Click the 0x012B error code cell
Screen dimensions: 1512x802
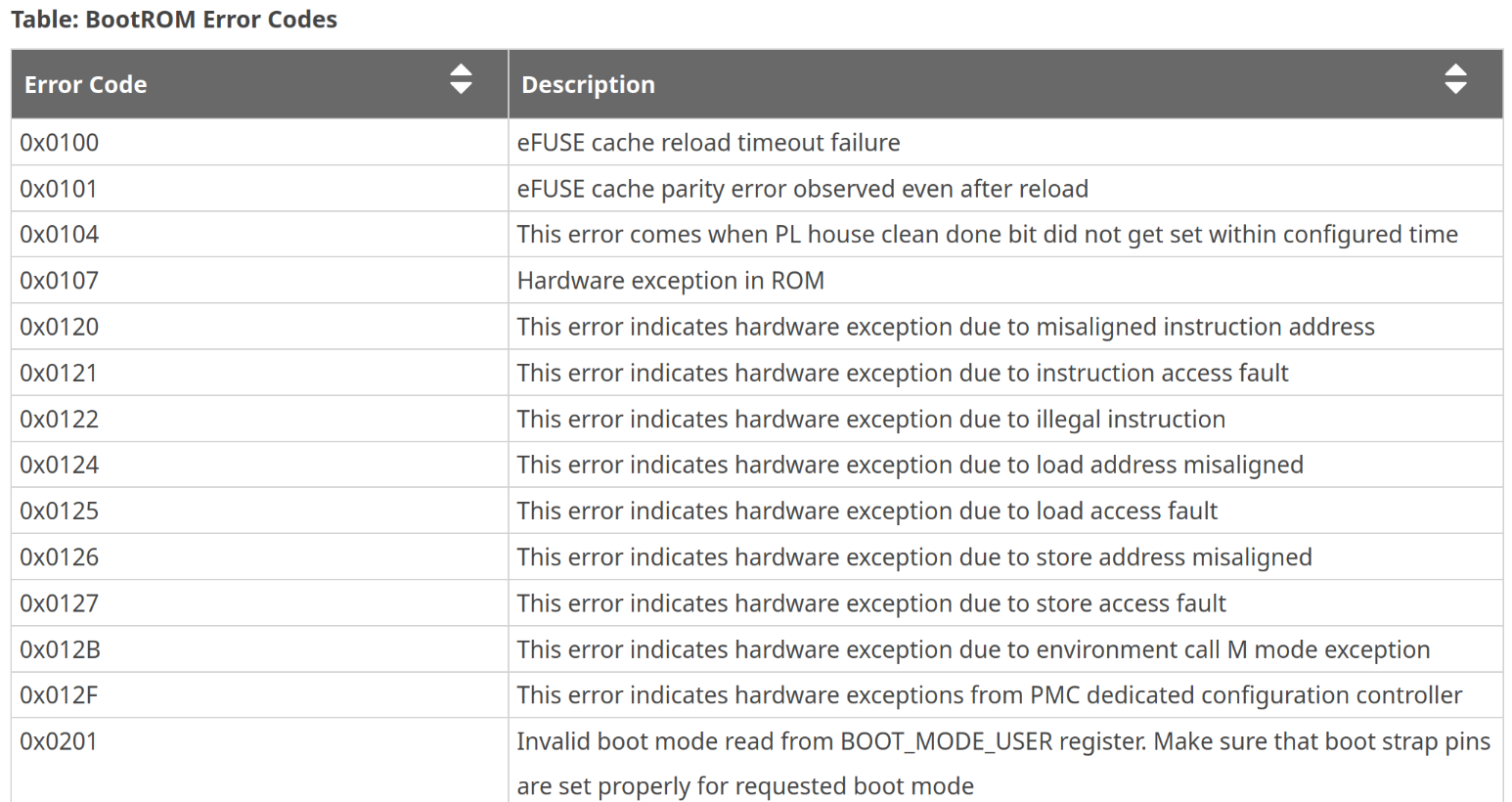61,650
